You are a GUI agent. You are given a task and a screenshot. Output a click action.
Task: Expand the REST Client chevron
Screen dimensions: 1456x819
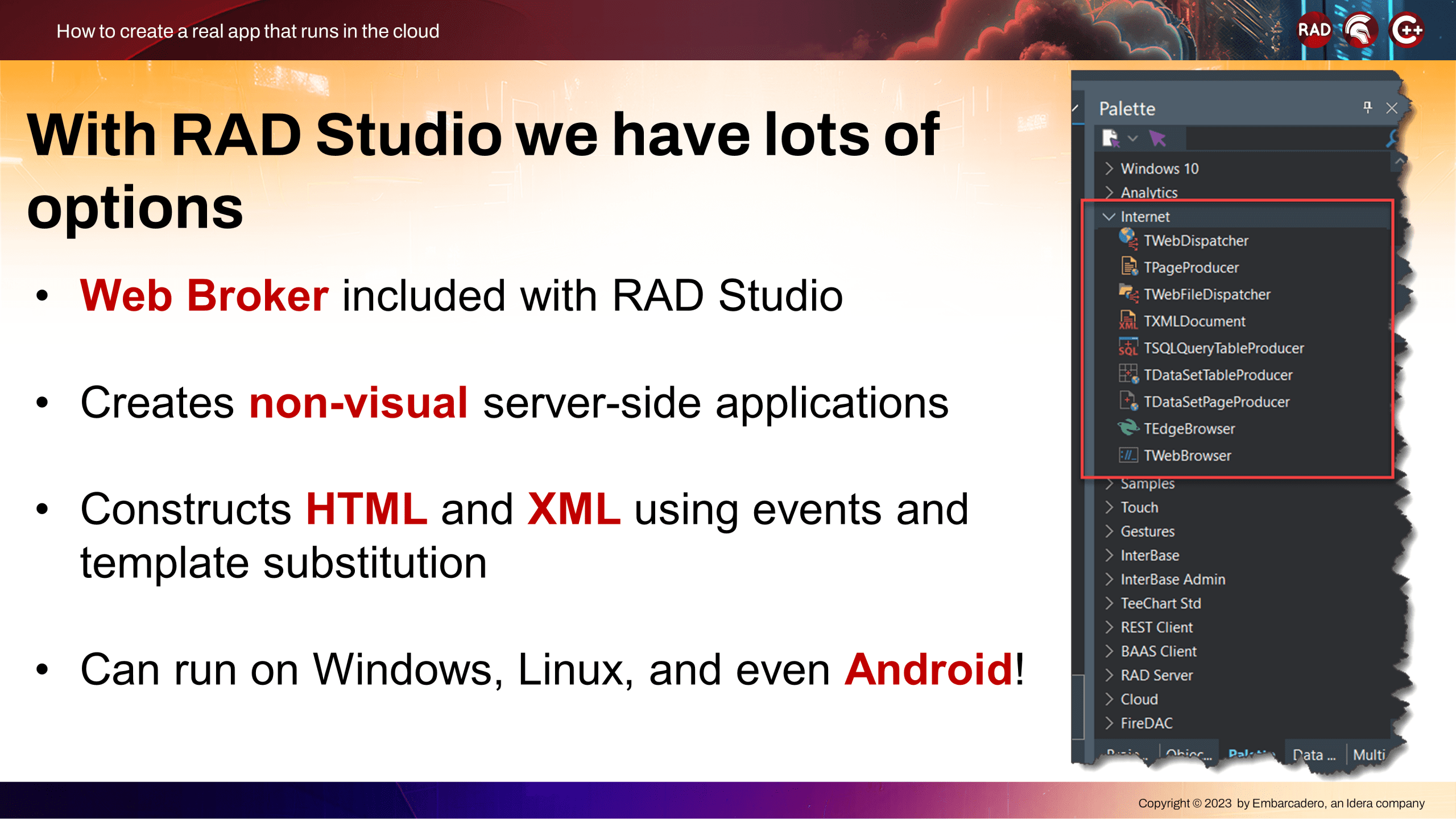pyautogui.click(x=1109, y=627)
